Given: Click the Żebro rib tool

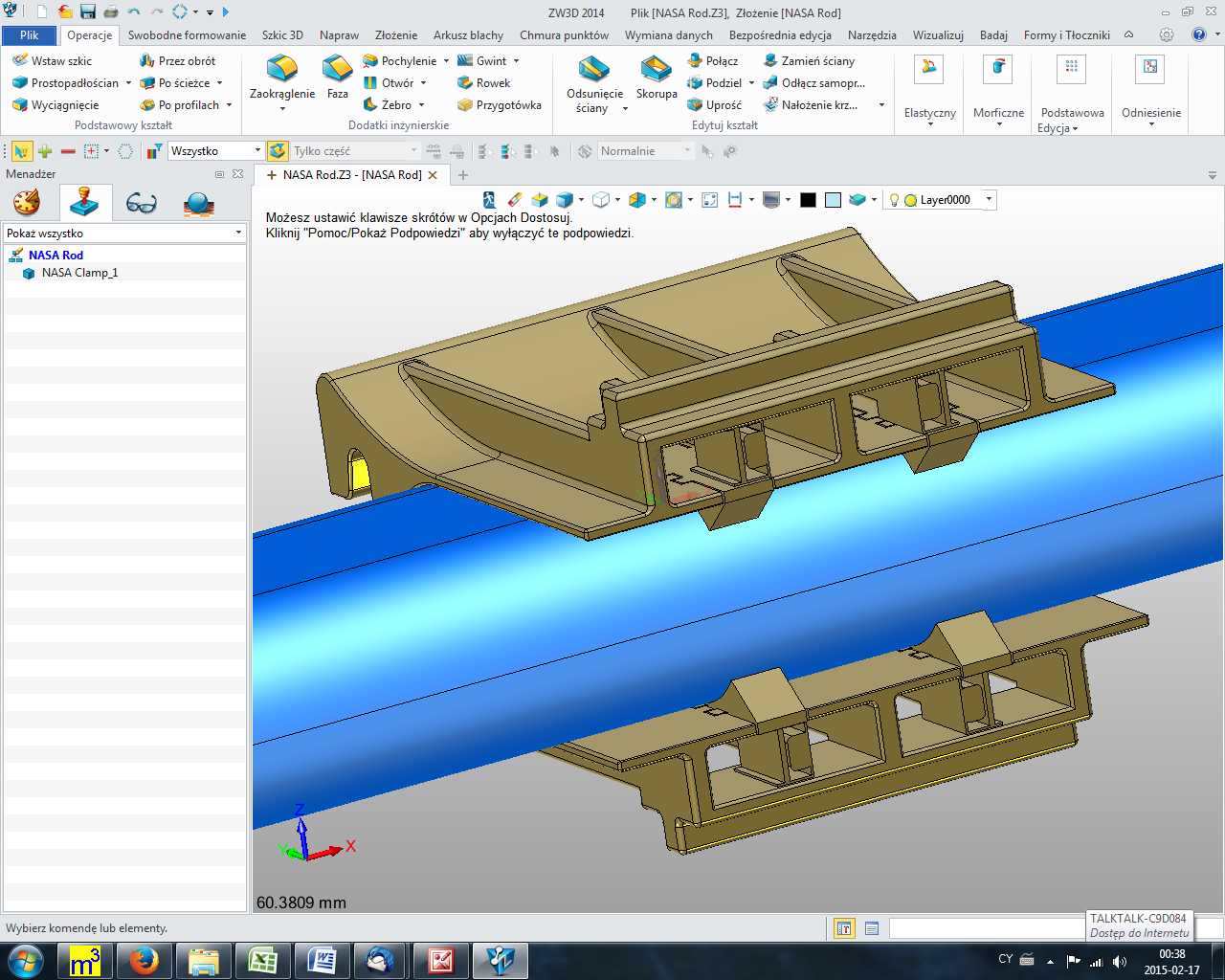Looking at the screenshot, I should [387, 104].
